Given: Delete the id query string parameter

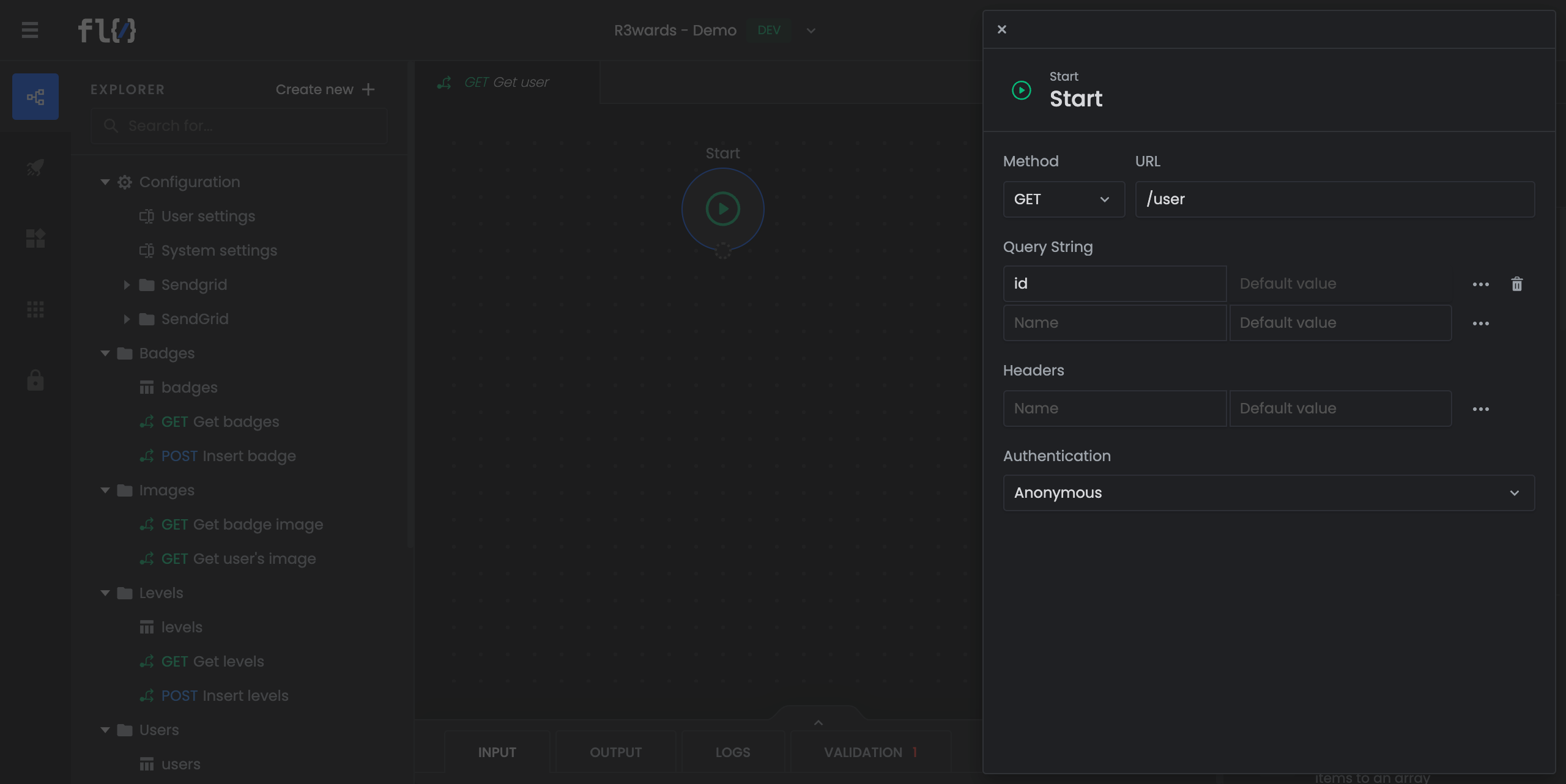Looking at the screenshot, I should tap(1517, 284).
